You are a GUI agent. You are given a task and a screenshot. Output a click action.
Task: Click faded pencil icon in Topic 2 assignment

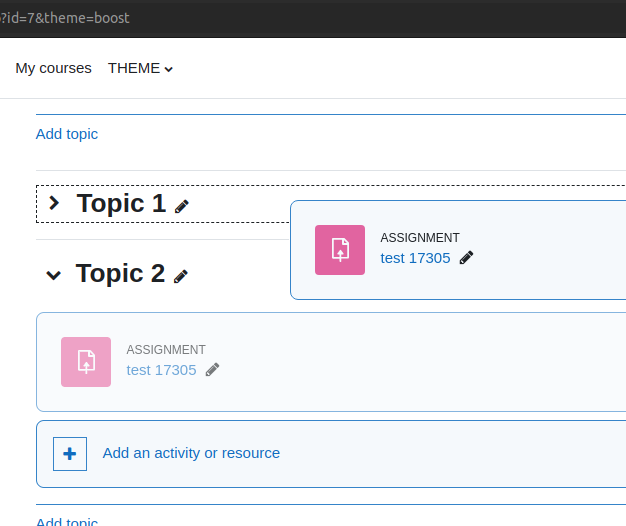212,370
